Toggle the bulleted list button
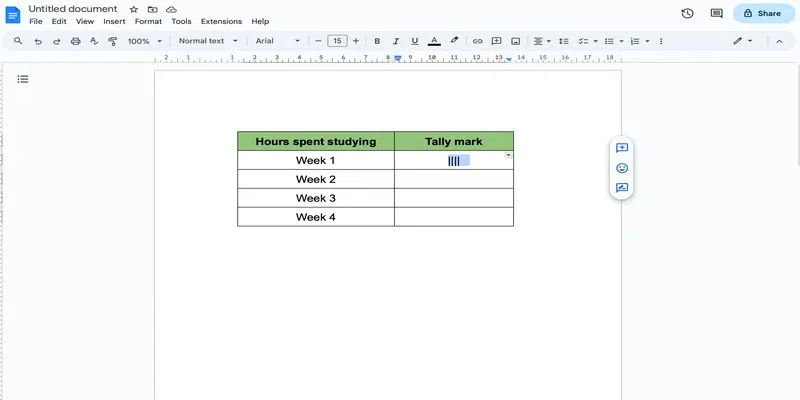The width and height of the screenshot is (800, 400). coord(609,41)
